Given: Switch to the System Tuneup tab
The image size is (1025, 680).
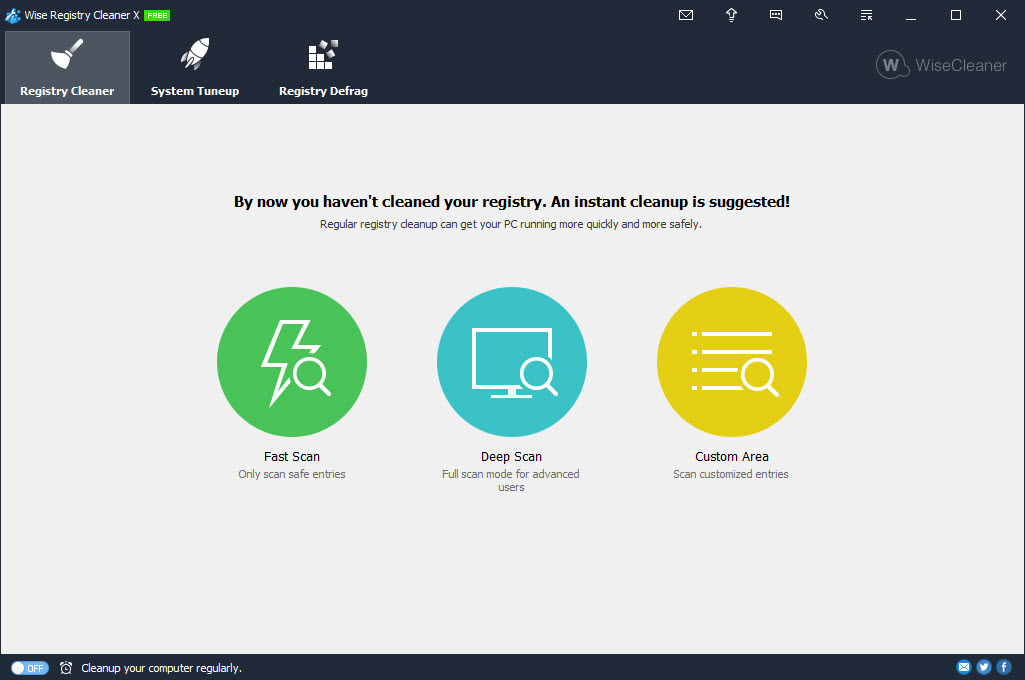Looking at the screenshot, I should (194, 65).
